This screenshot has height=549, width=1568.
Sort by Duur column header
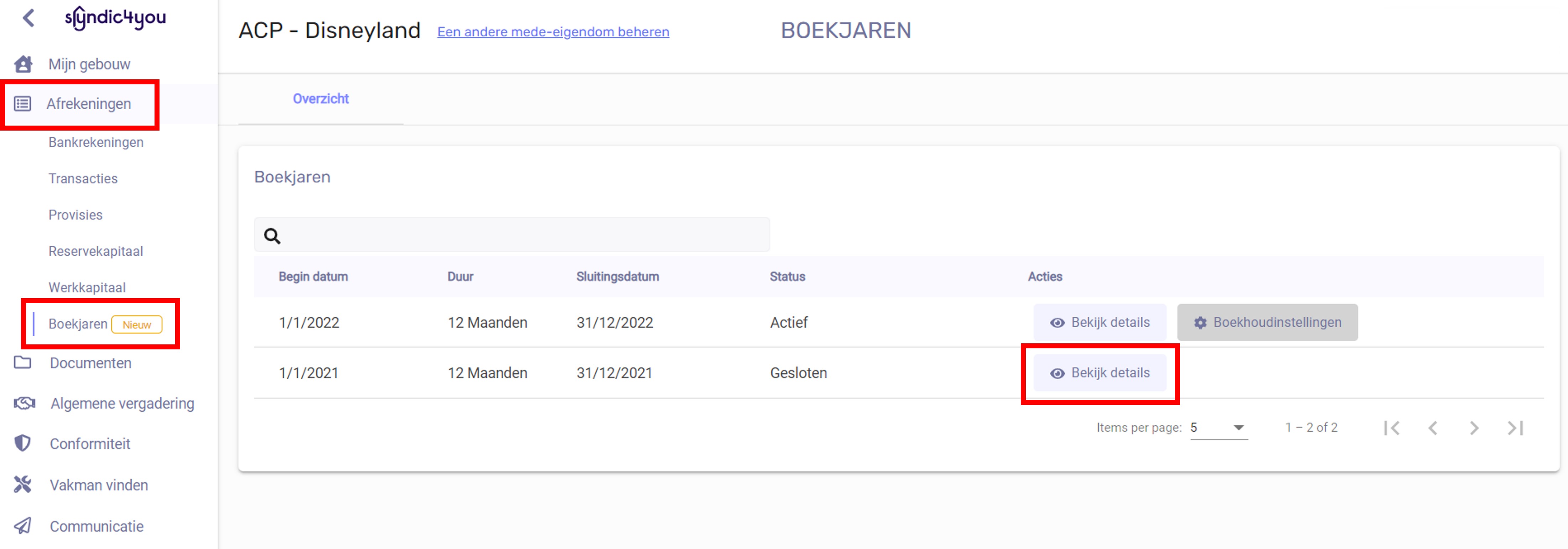click(460, 276)
